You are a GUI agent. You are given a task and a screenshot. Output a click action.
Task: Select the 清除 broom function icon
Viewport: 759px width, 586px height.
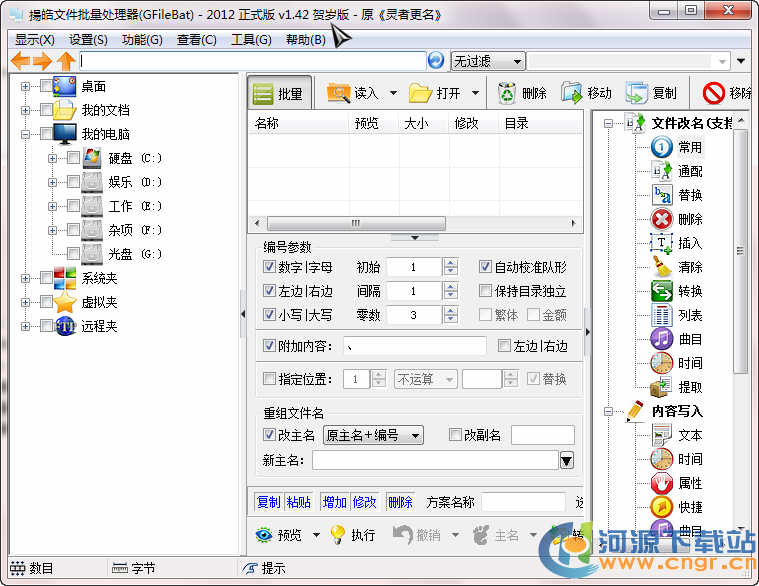point(662,267)
